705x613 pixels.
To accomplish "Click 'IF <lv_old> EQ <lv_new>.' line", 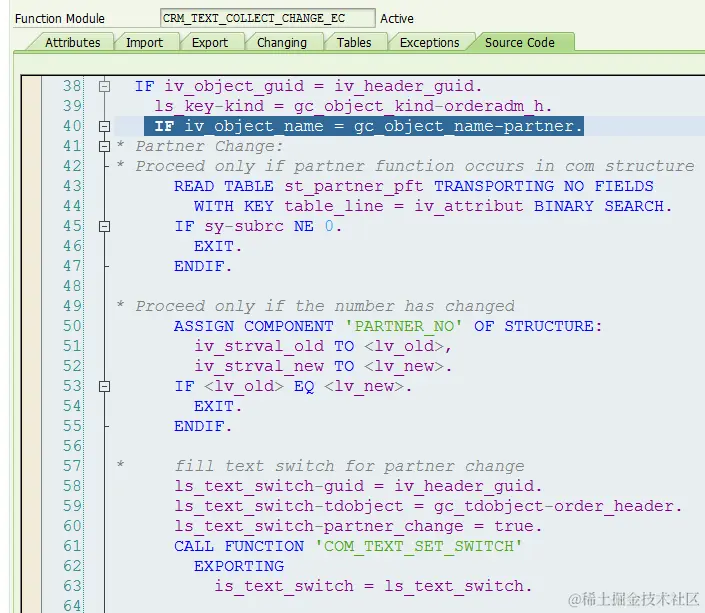I will point(293,386).
